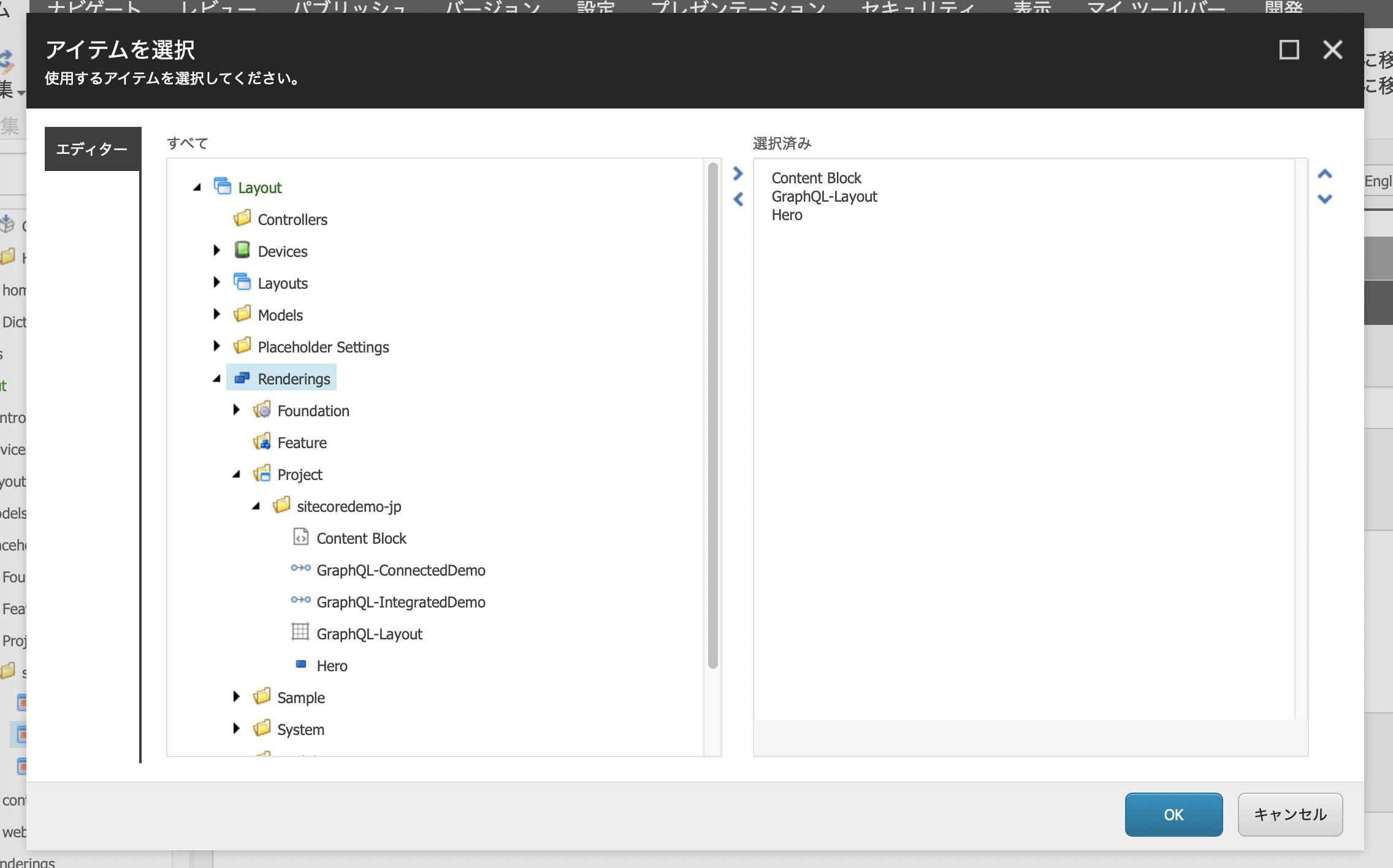Click the System folder icon

tap(262, 728)
